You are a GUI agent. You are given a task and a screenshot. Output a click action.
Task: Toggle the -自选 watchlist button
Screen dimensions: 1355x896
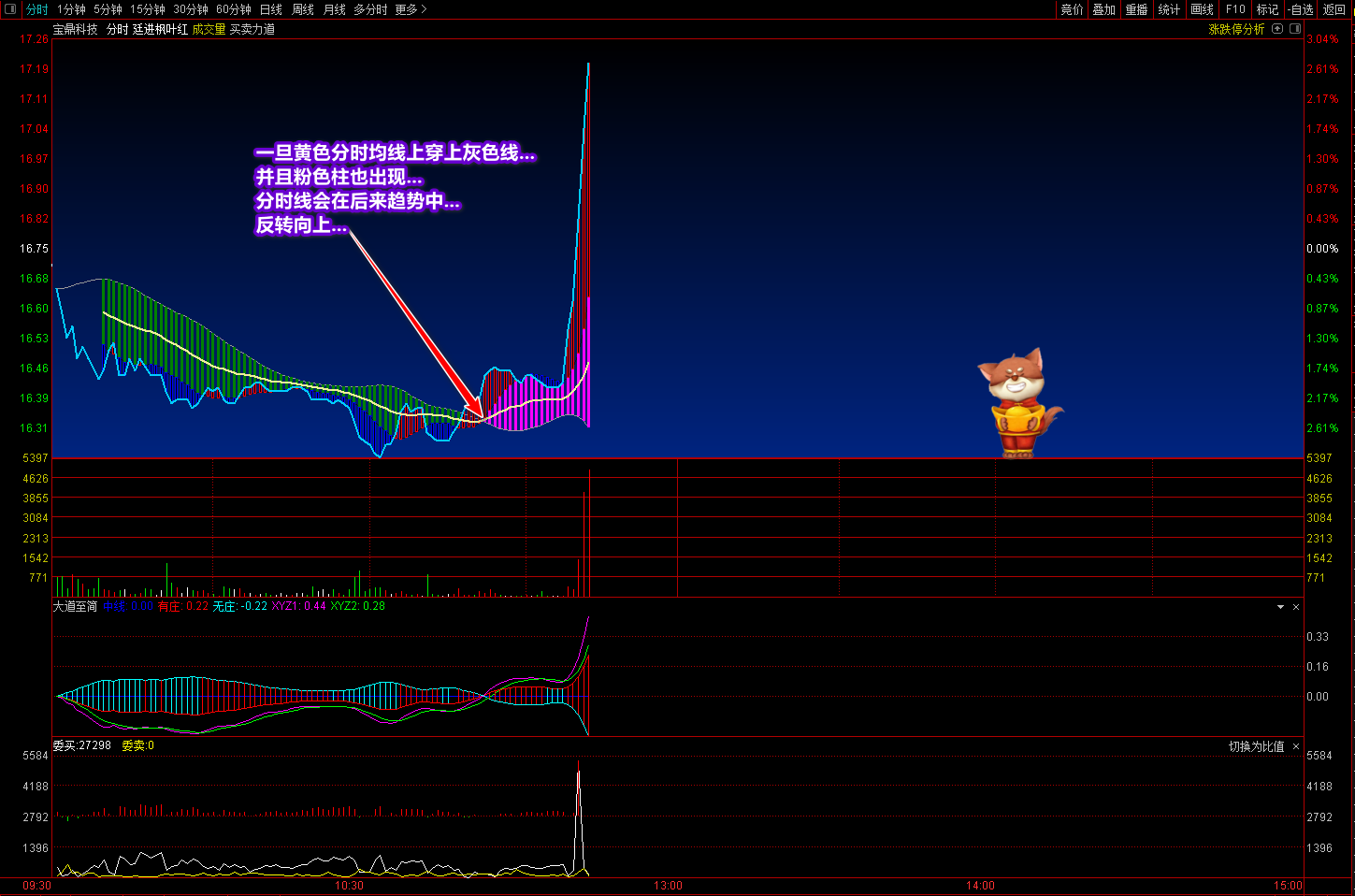(x=1300, y=9)
